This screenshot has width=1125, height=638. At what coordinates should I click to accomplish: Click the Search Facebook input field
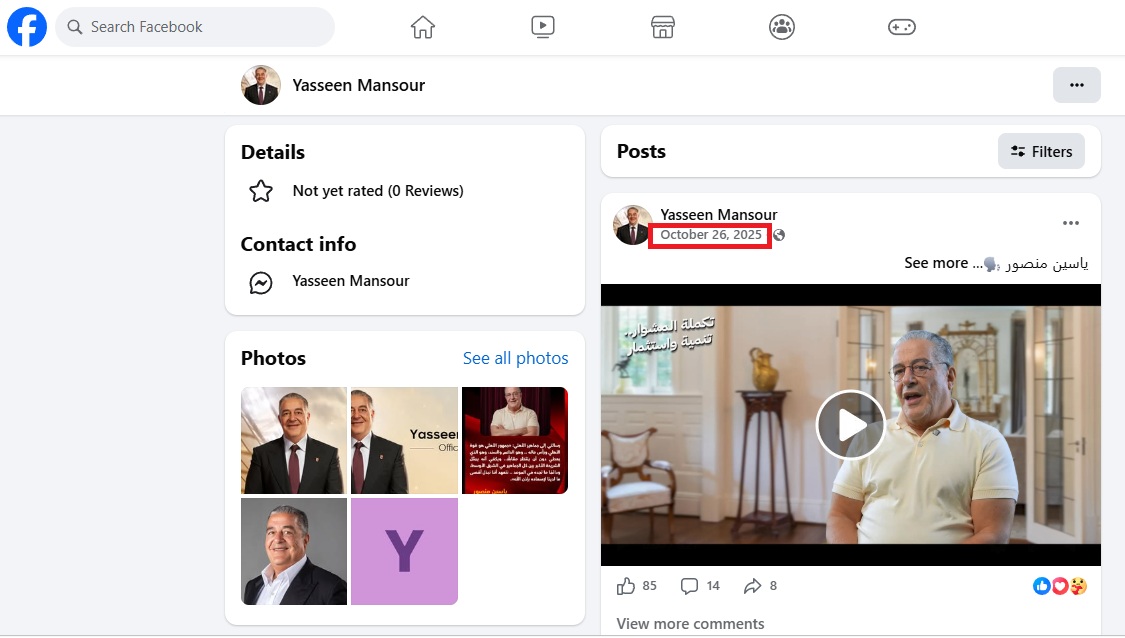[195, 27]
